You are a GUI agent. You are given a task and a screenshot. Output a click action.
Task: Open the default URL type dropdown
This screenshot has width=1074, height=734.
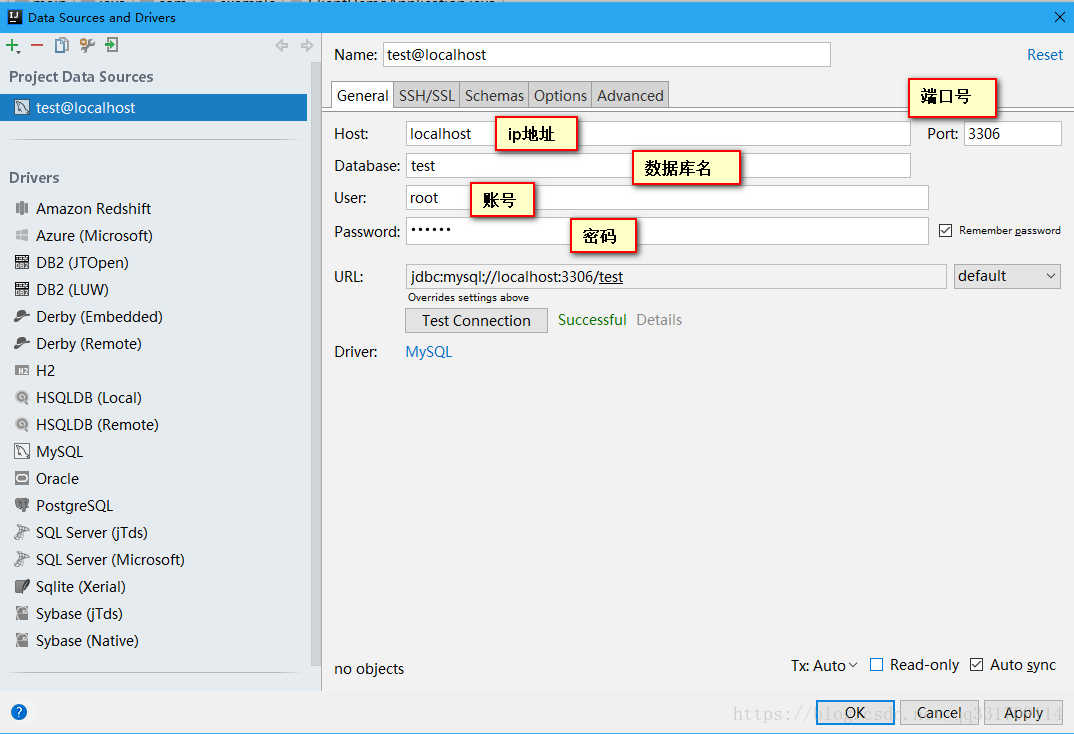pyautogui.click(x=1007, y=276)
